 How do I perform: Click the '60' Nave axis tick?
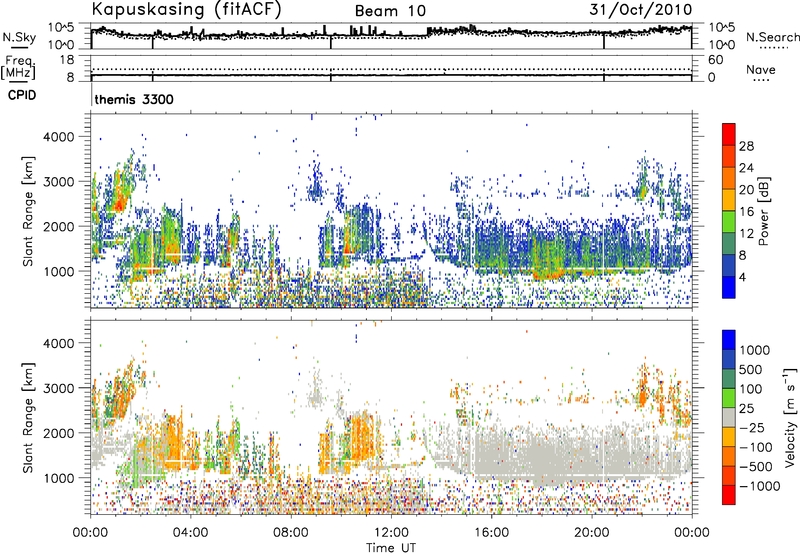point(715,60)
